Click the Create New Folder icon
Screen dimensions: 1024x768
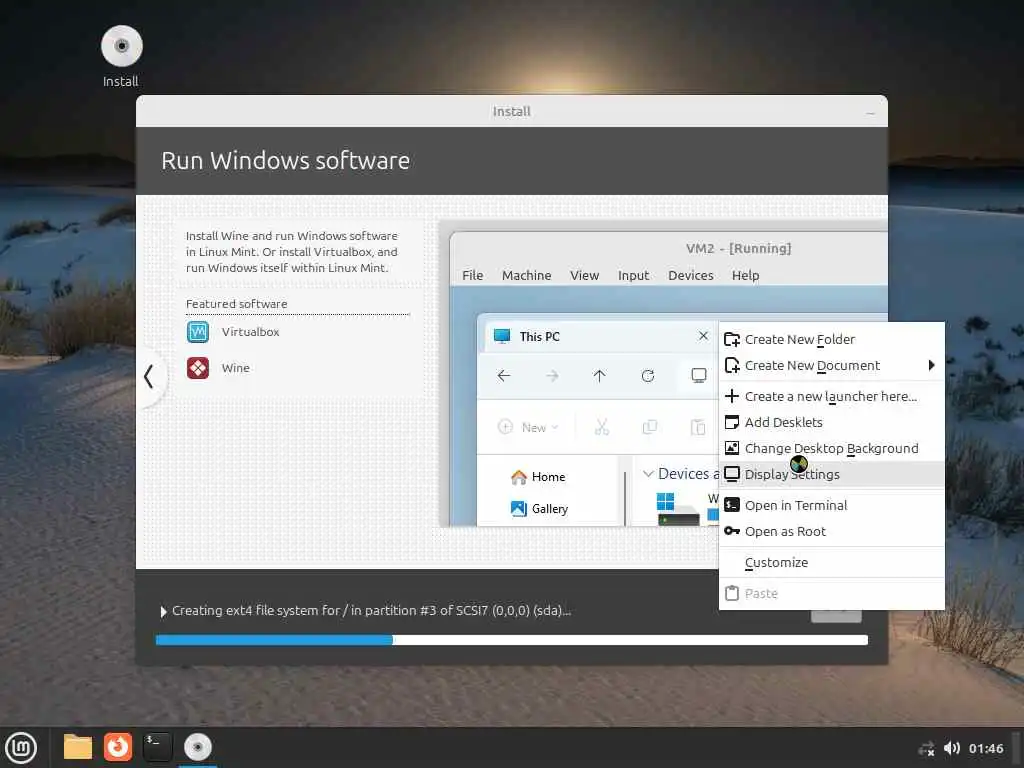coord(732,339)
